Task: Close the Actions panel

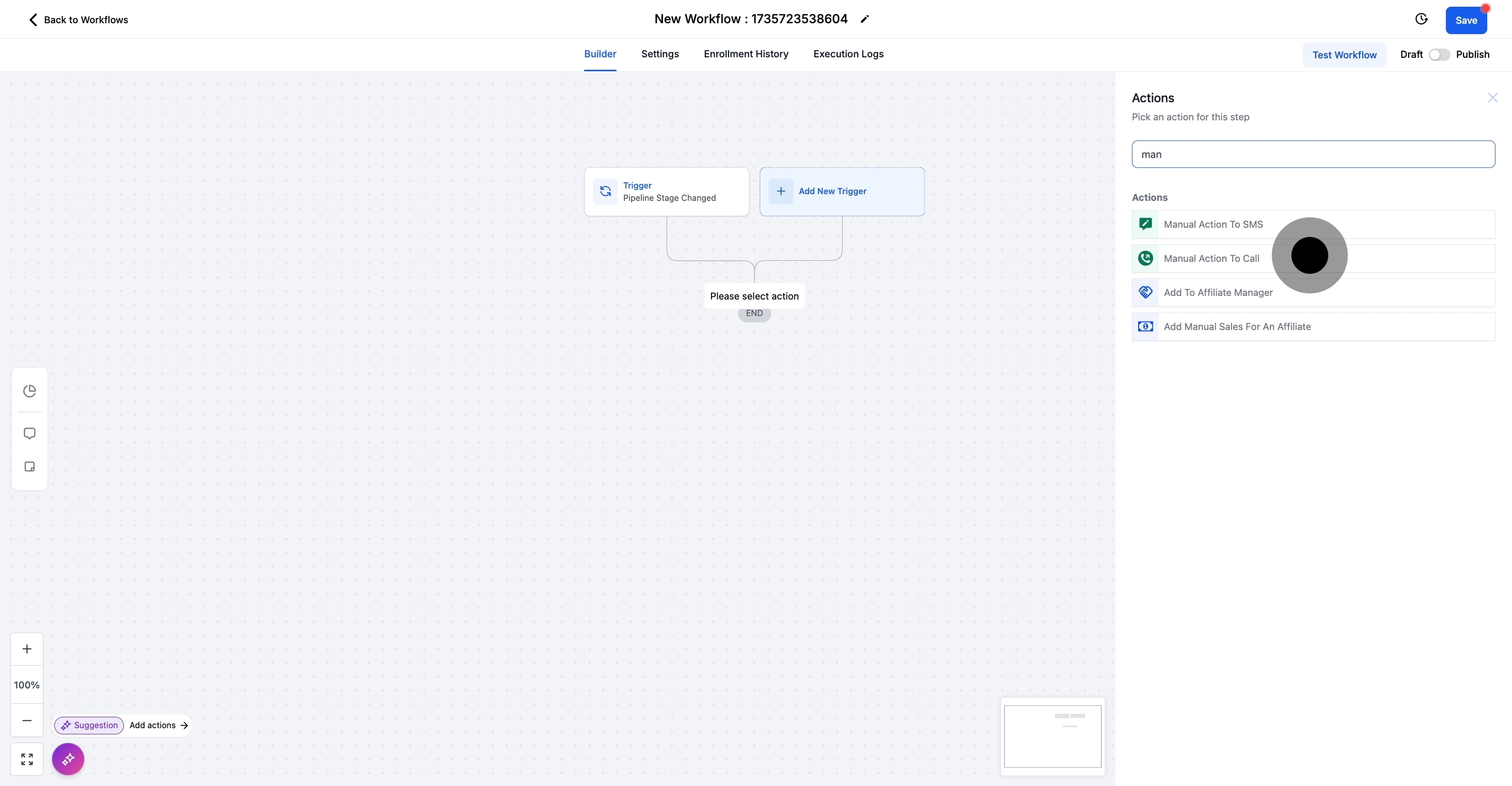Action: click(1492, 98)
